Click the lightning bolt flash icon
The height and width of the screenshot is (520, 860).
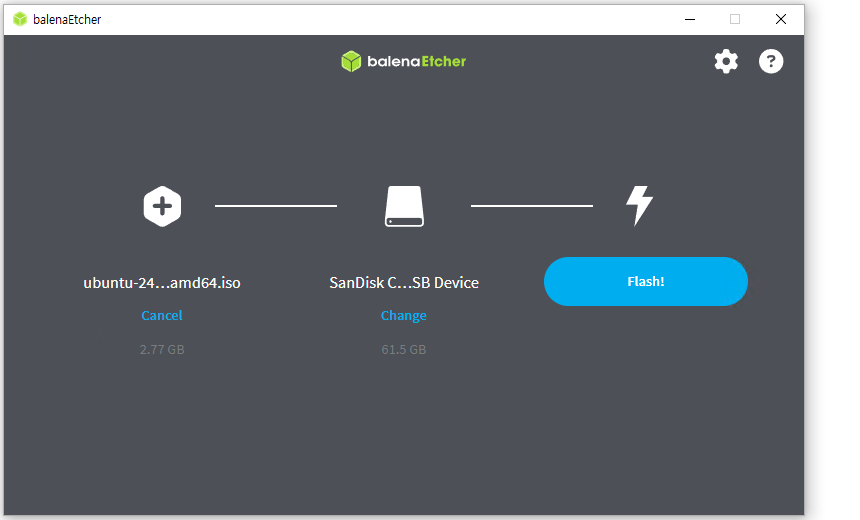pos(640,206)
